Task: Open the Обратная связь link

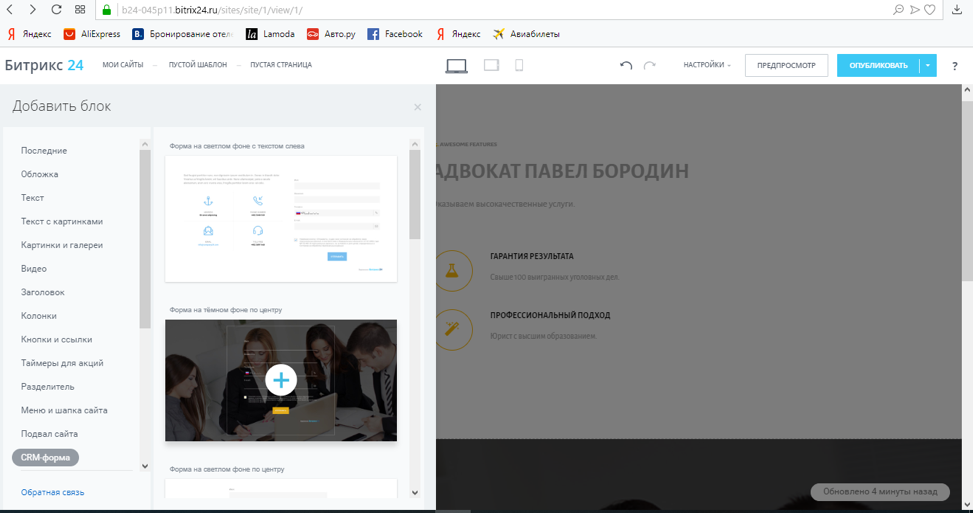Action: pos(53,492)
